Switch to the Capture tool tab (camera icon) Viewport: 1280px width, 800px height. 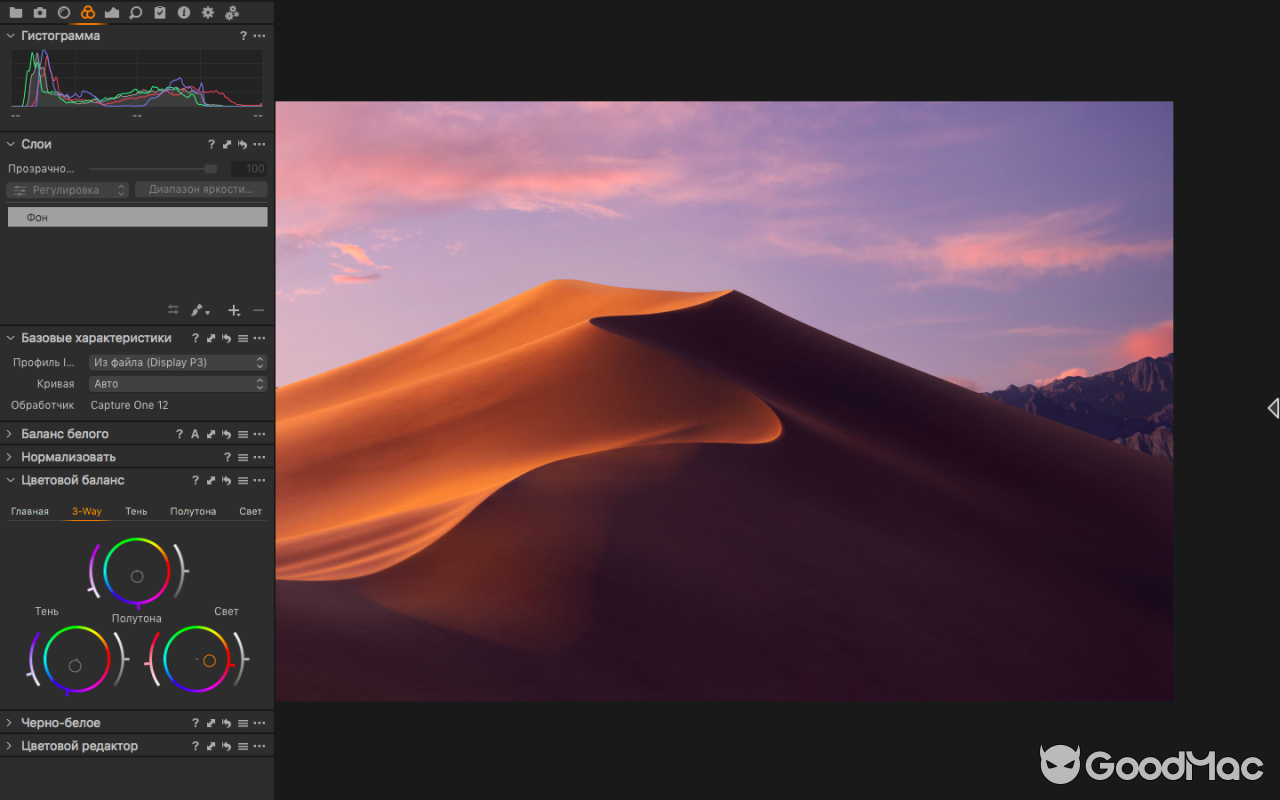(x=39, y=13)
